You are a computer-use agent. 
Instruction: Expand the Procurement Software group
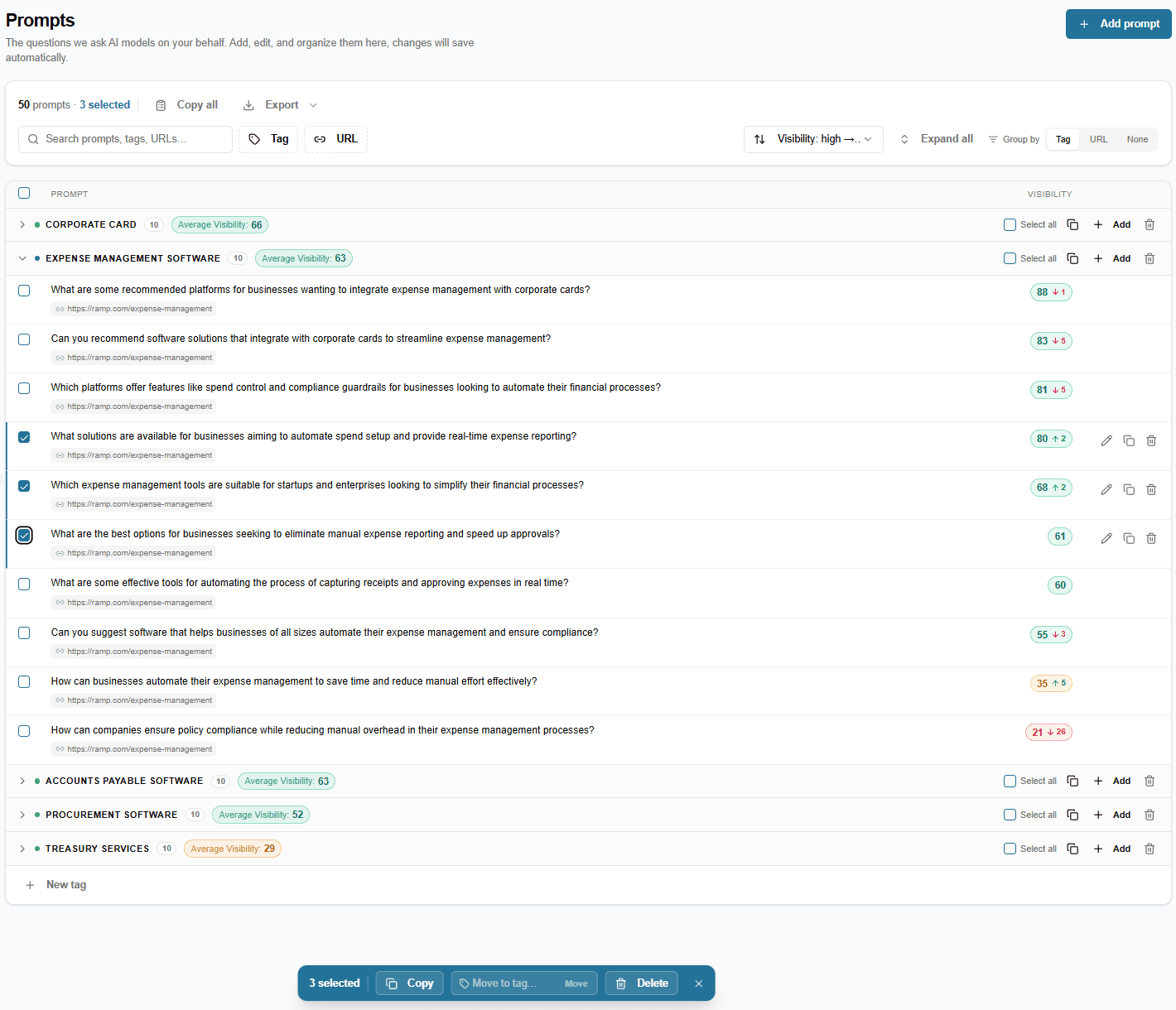click(x=22, y=815)
